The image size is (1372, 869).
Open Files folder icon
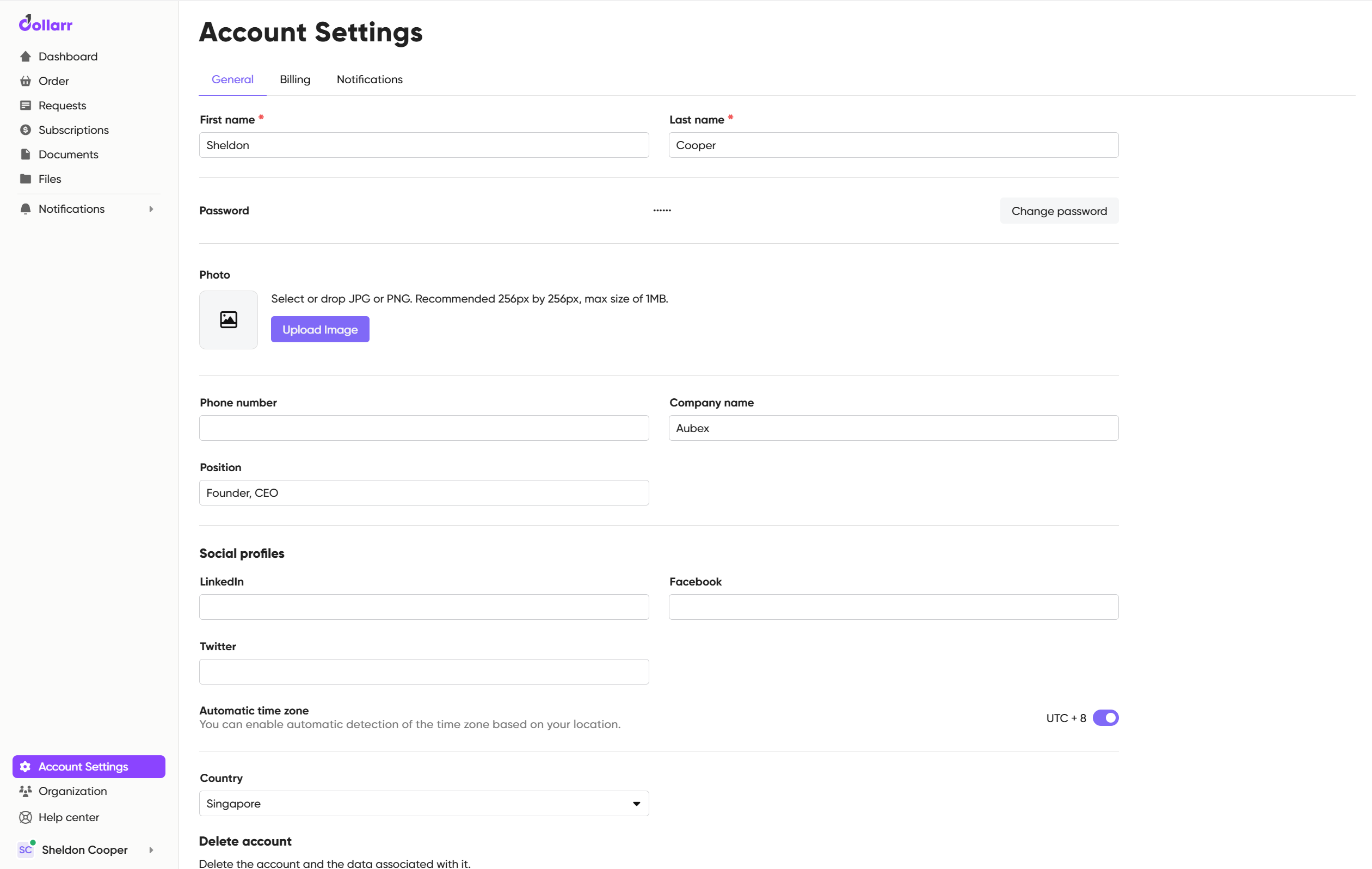(25, 179)
